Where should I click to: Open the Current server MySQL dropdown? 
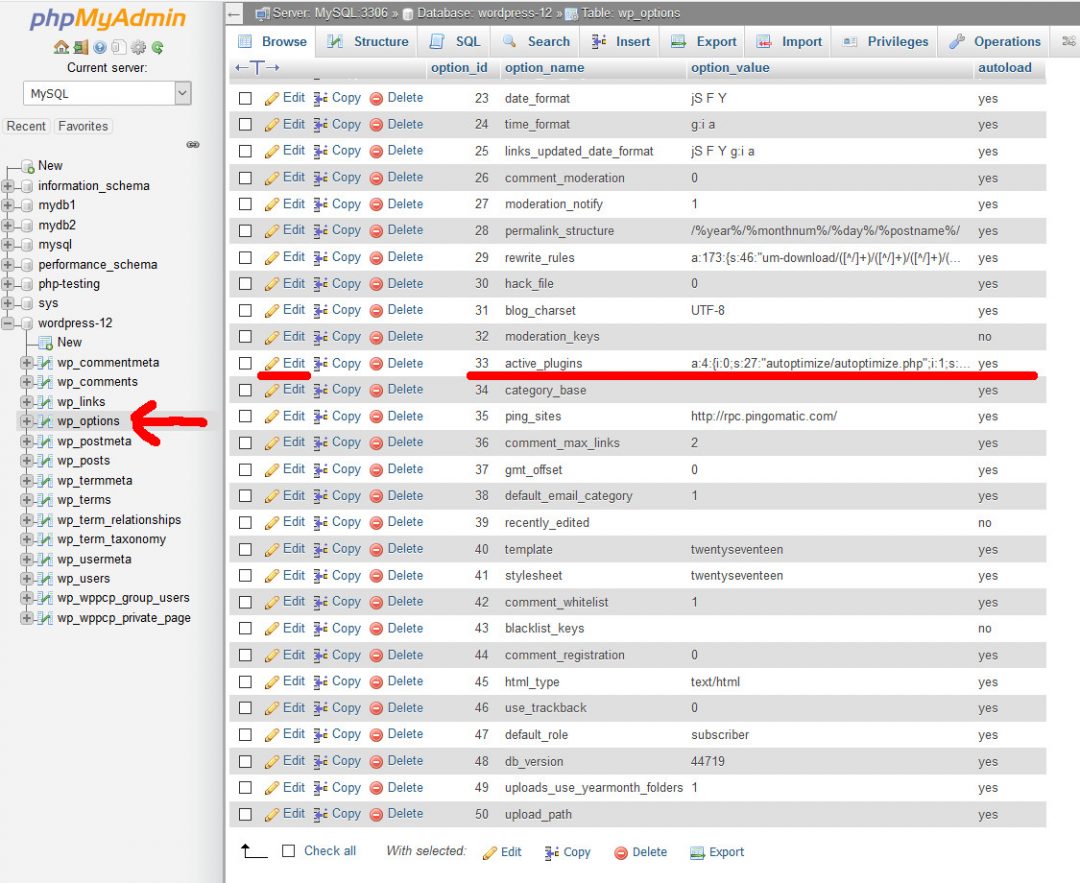[x=107, y=94]
